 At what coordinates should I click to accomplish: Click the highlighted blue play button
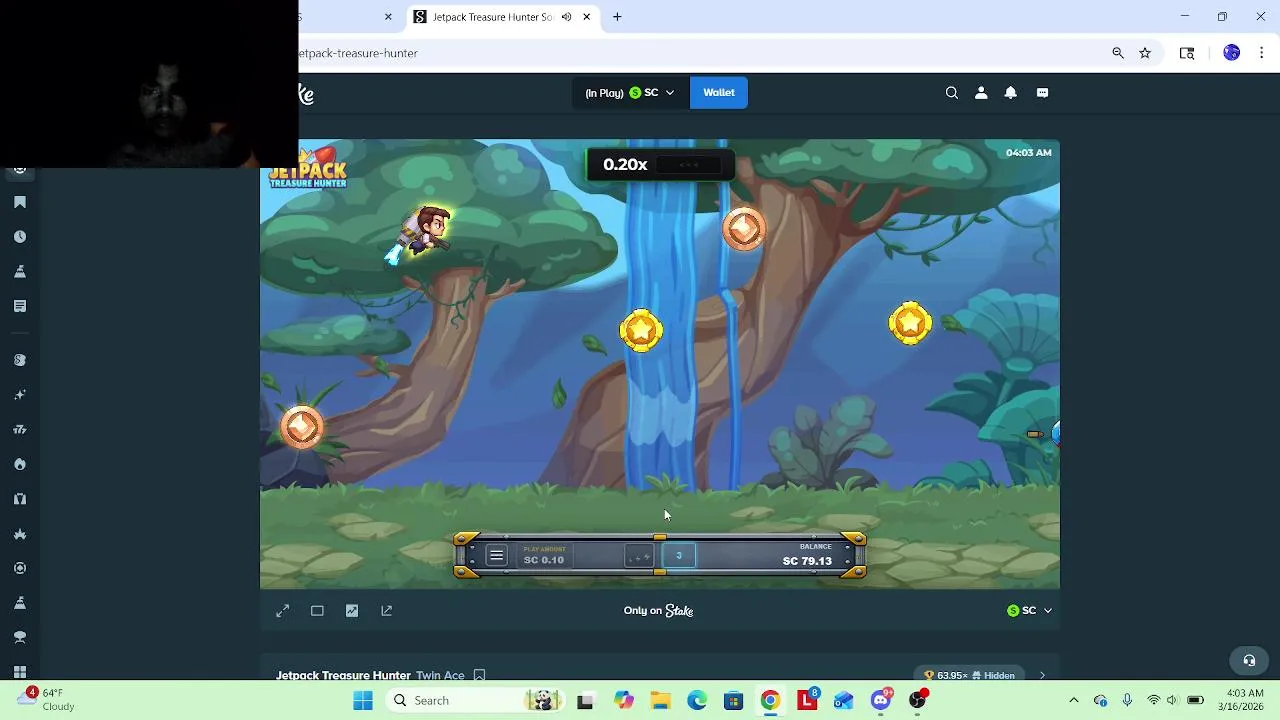678,556
